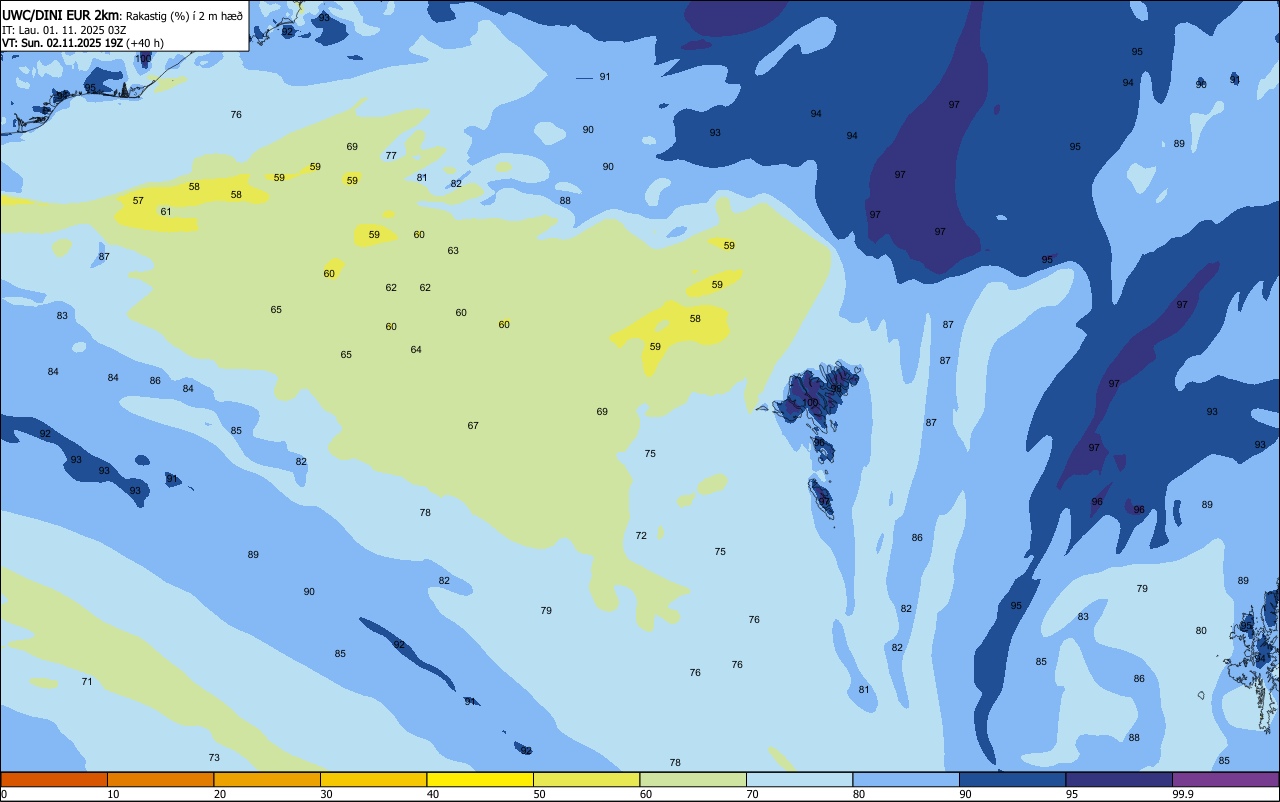Image resolution: width=1280 pixels, height=802 pixels.
Task: Click the map value 72
Action: click(x=641, y=536)
